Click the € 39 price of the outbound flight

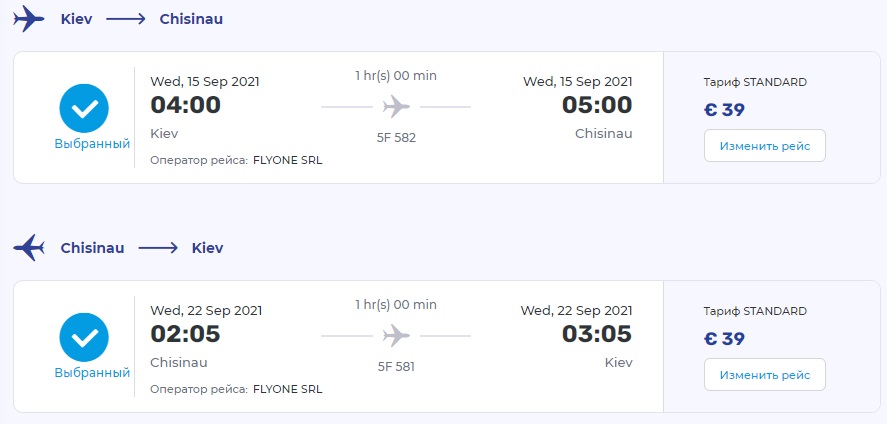(x=725, y=110)
